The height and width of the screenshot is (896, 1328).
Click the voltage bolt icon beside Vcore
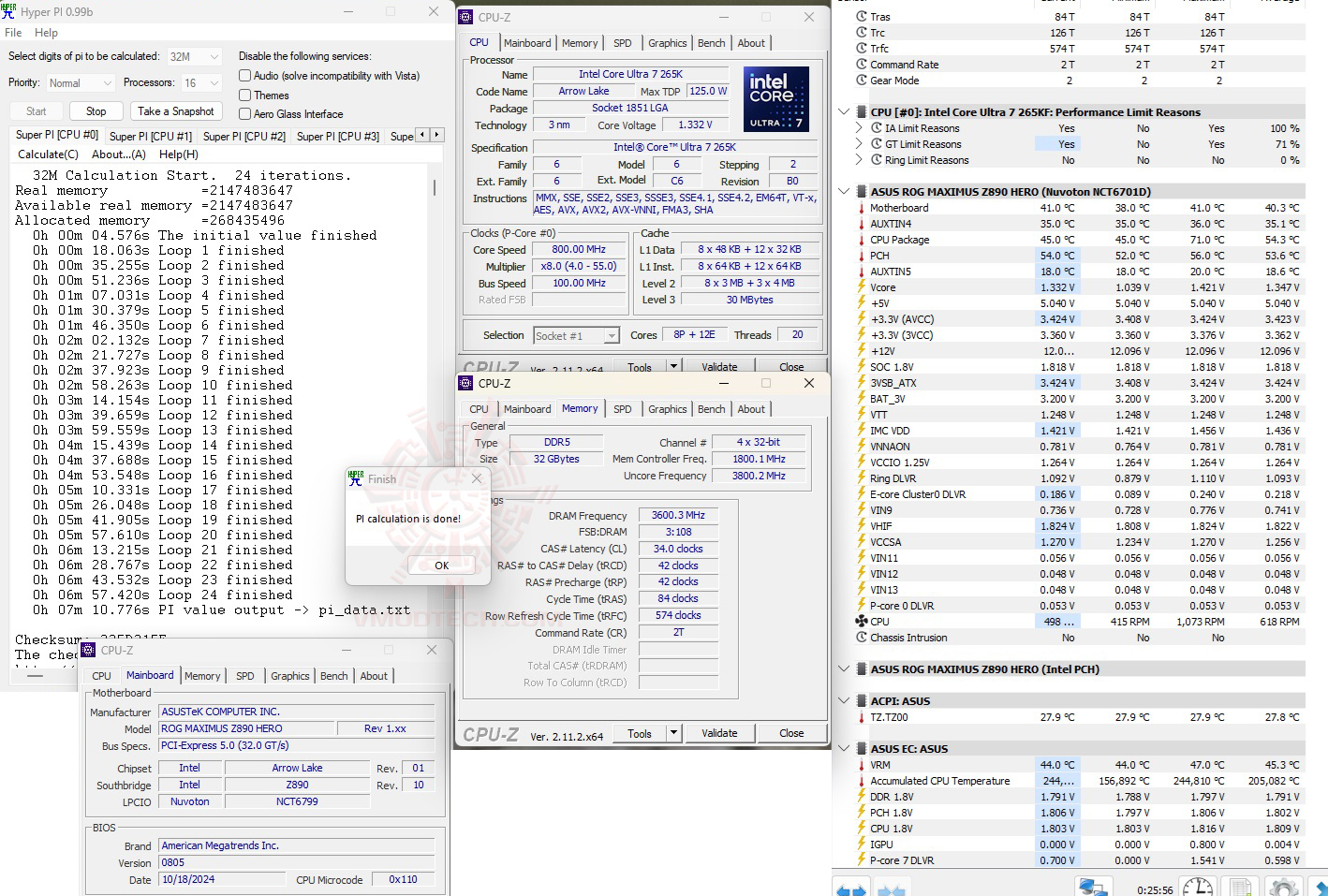coord(862,287)
